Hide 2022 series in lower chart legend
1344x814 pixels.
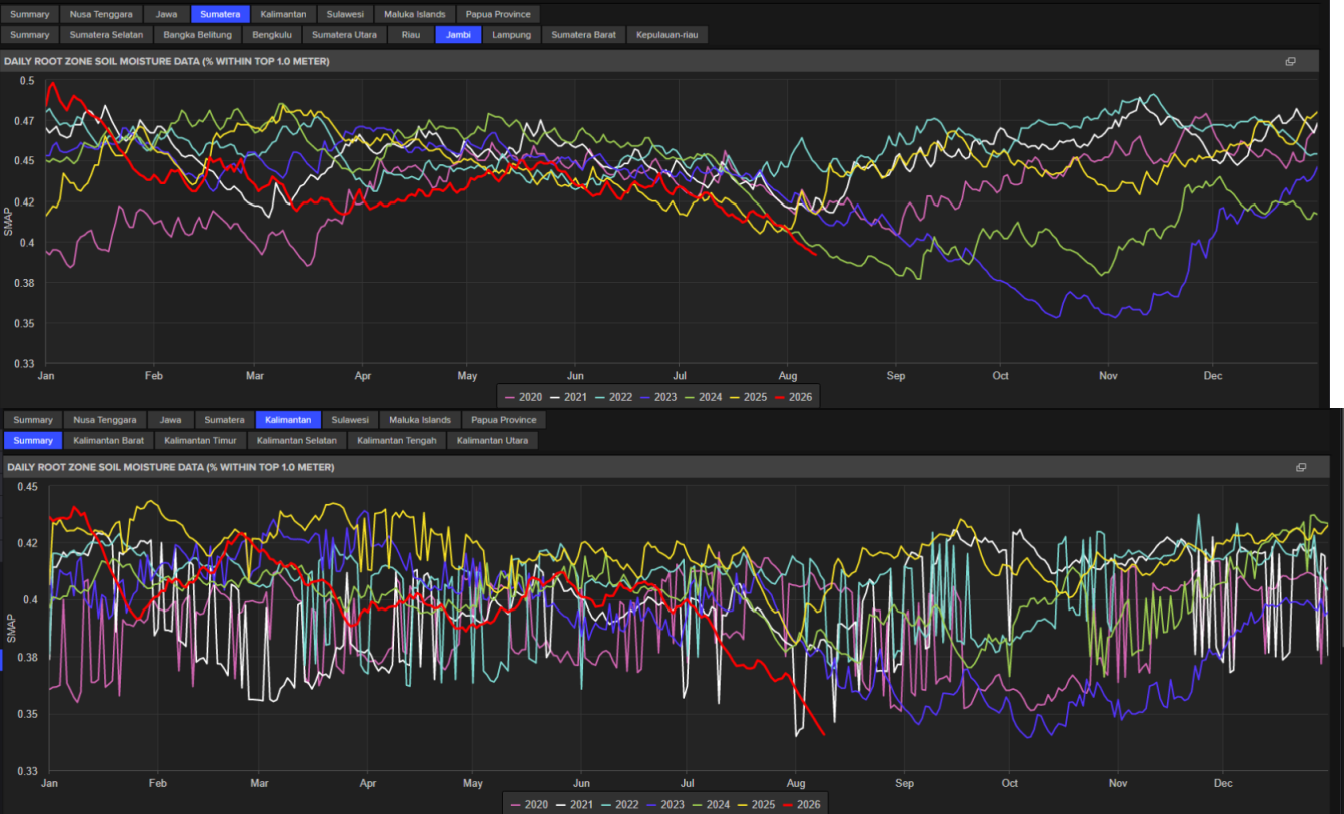pyautogui.click(x=621, y=804)
